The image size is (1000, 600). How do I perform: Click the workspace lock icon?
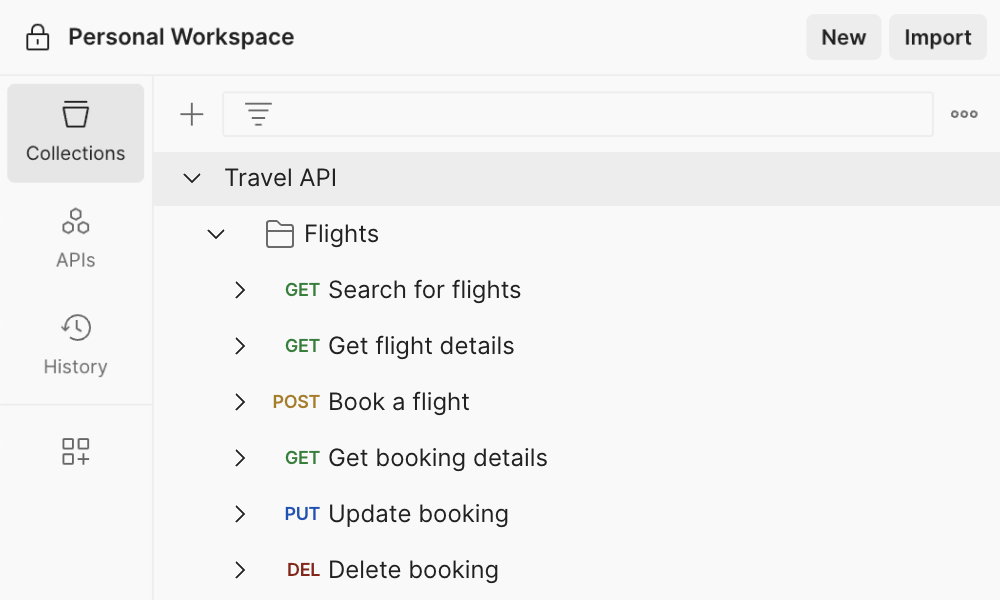(38, 38)
